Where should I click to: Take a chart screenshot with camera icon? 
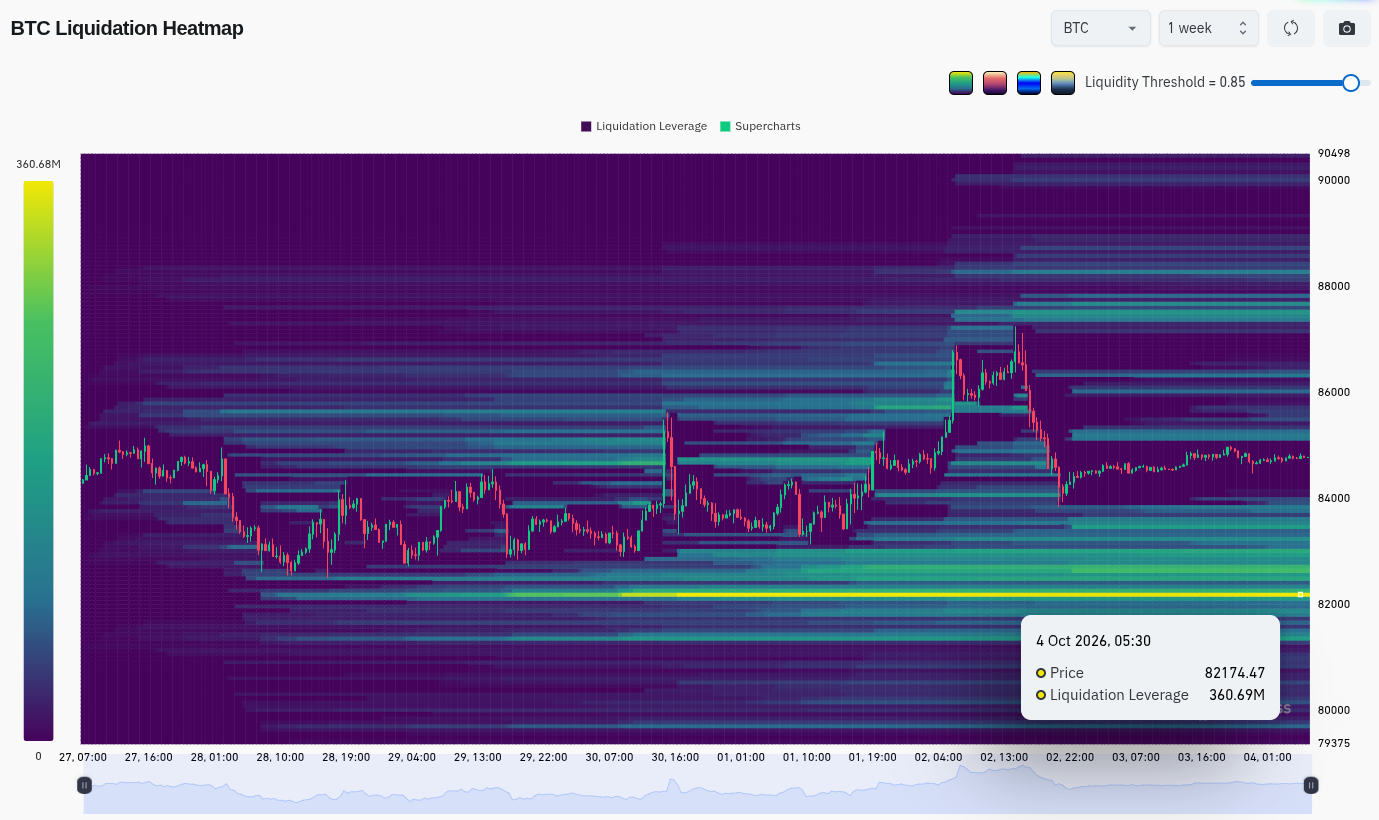pyautogui.click(x=1347, y=28)
